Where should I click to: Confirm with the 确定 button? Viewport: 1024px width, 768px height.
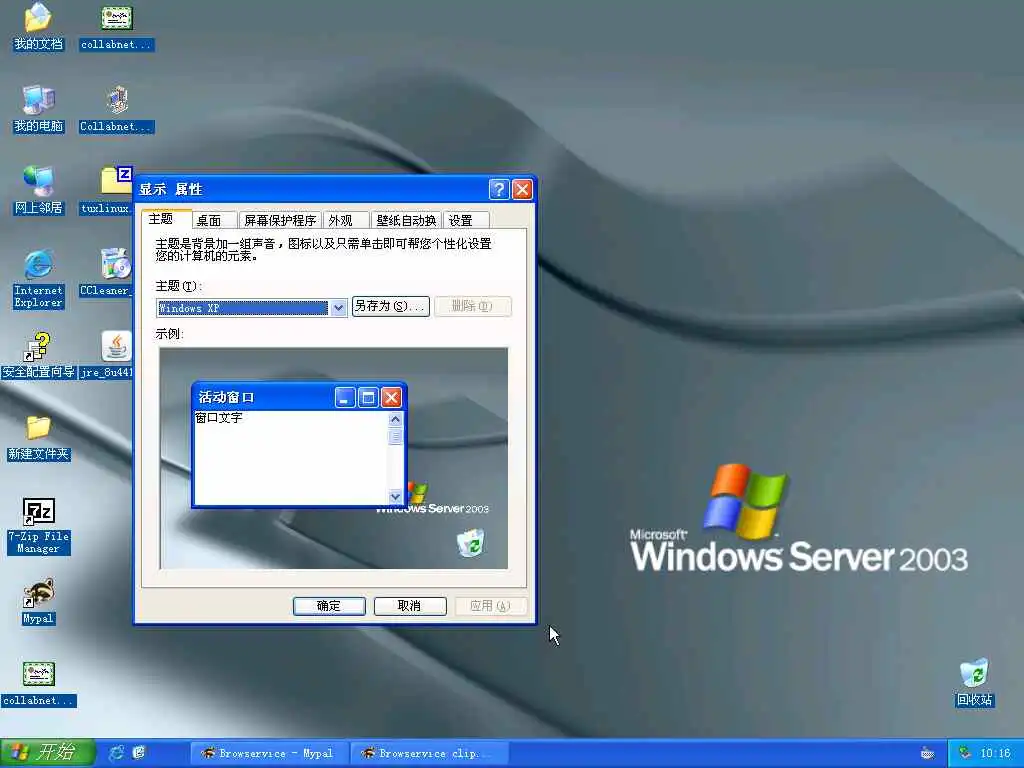(x=329, y=606)
